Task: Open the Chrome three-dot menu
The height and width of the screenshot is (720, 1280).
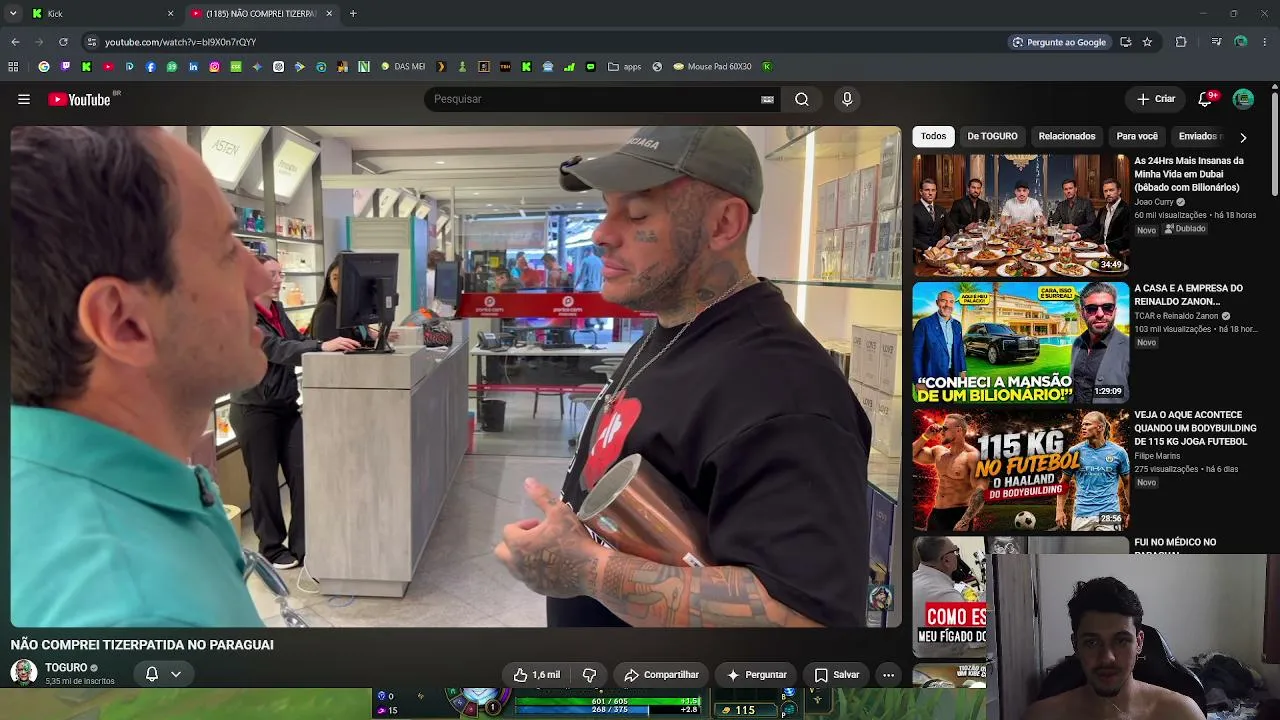Action: pyautogui.click(x=1265, y=42)
